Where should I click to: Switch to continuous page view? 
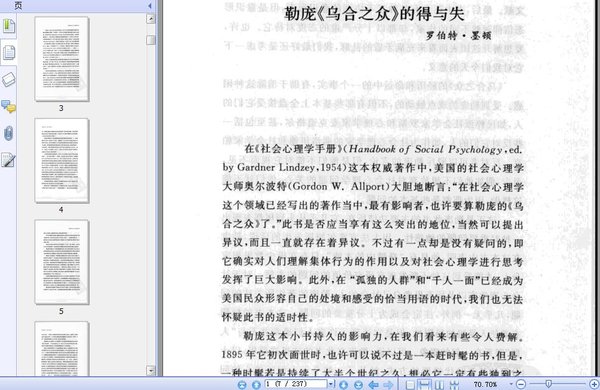click(x=424, y=385)
